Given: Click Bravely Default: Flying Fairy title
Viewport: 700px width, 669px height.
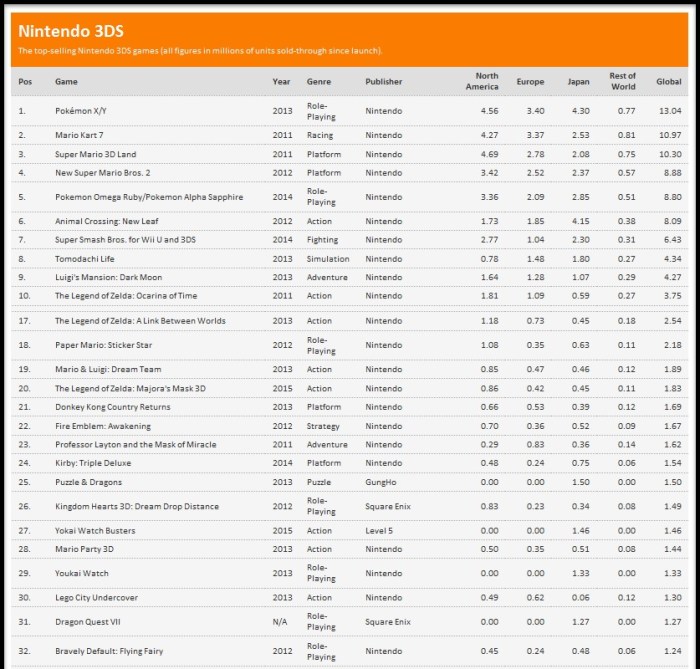Looking at the screenshot, I should coord(109,651).
